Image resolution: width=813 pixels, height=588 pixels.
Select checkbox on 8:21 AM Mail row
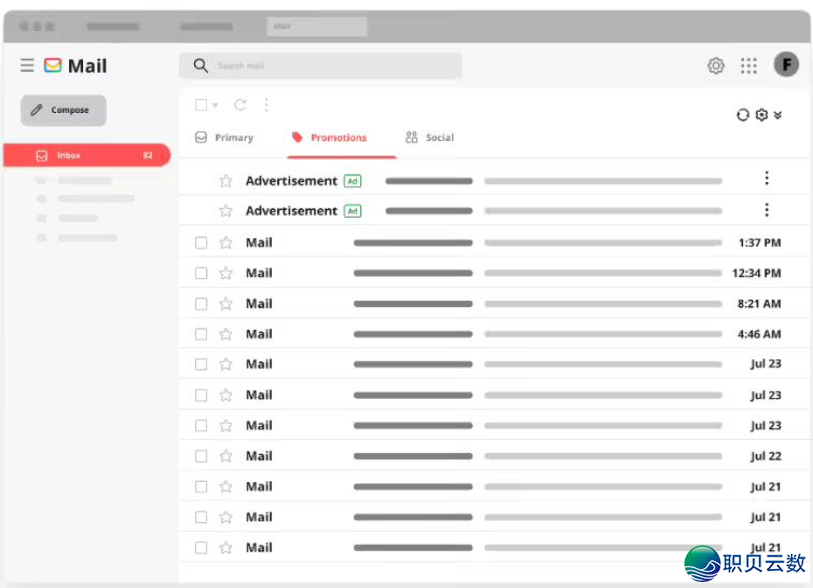pyautogui.click(x=201, y=304)
